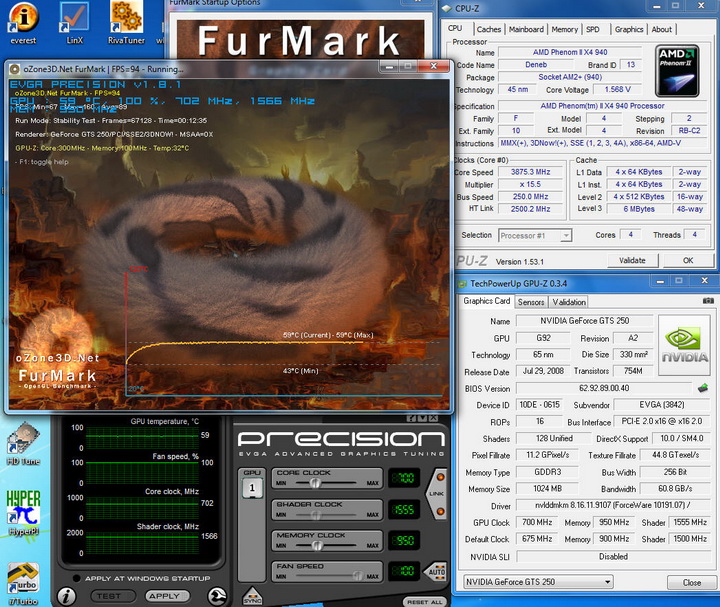The width and height of the screenshot is (720, 607).
Task: Toggle the AUTO fan speed button
Action: click(436, 572)
